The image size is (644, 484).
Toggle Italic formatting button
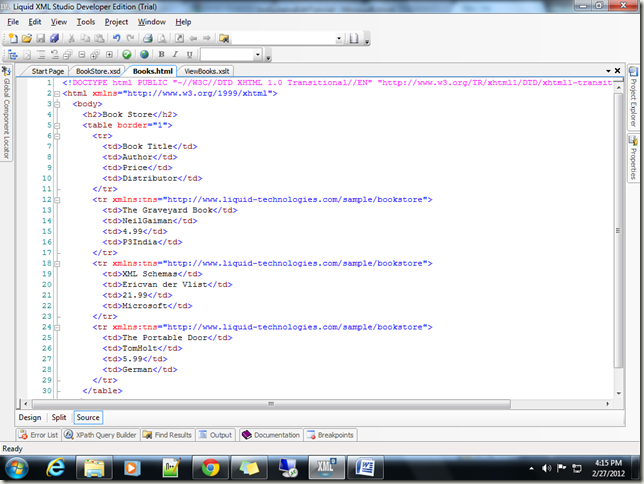[x=175, y=54]
